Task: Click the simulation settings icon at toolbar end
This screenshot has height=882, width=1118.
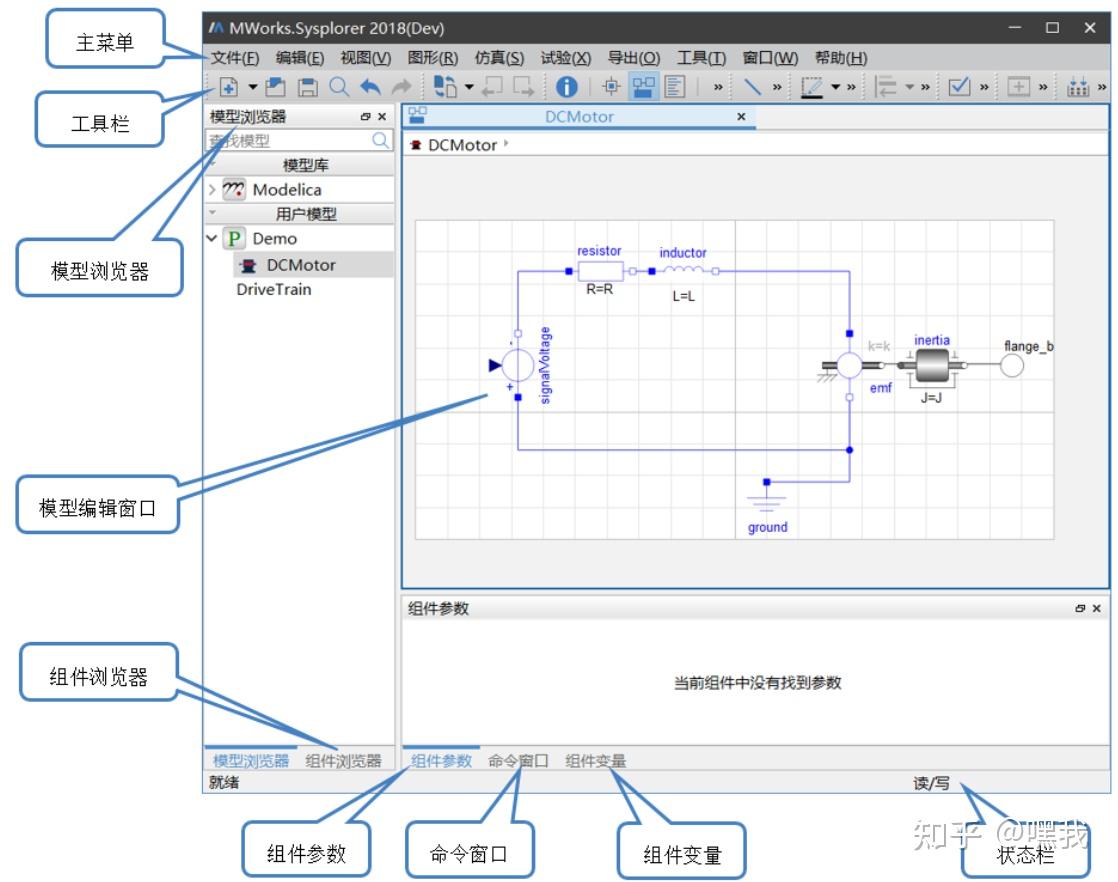Action: (1077, 87)
